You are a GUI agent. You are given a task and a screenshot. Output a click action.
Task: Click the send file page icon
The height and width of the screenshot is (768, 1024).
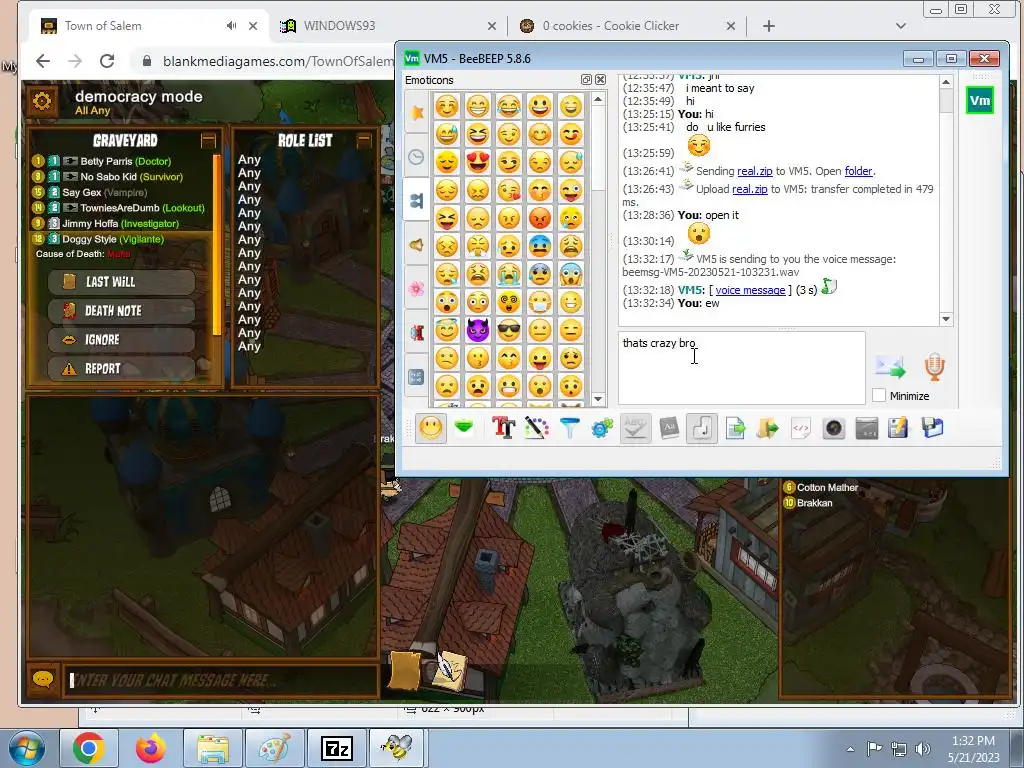(735, 428)
